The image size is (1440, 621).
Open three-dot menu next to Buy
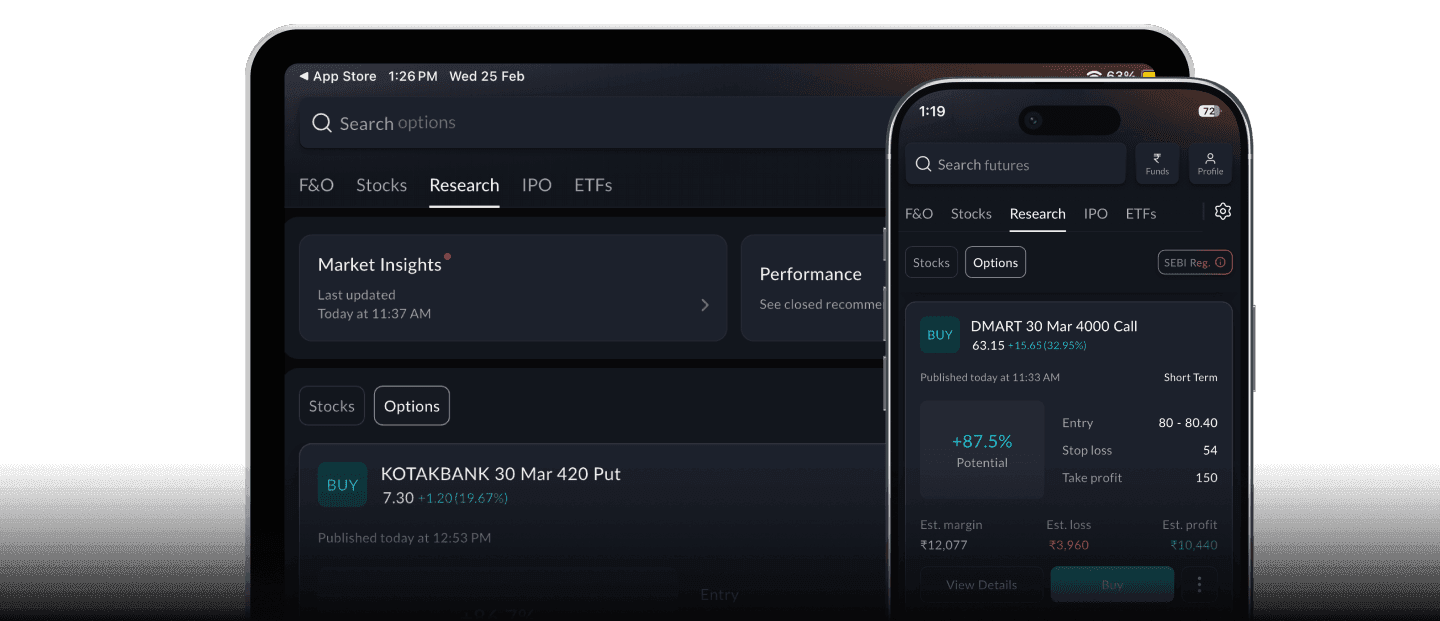[x=1199, y=585]
